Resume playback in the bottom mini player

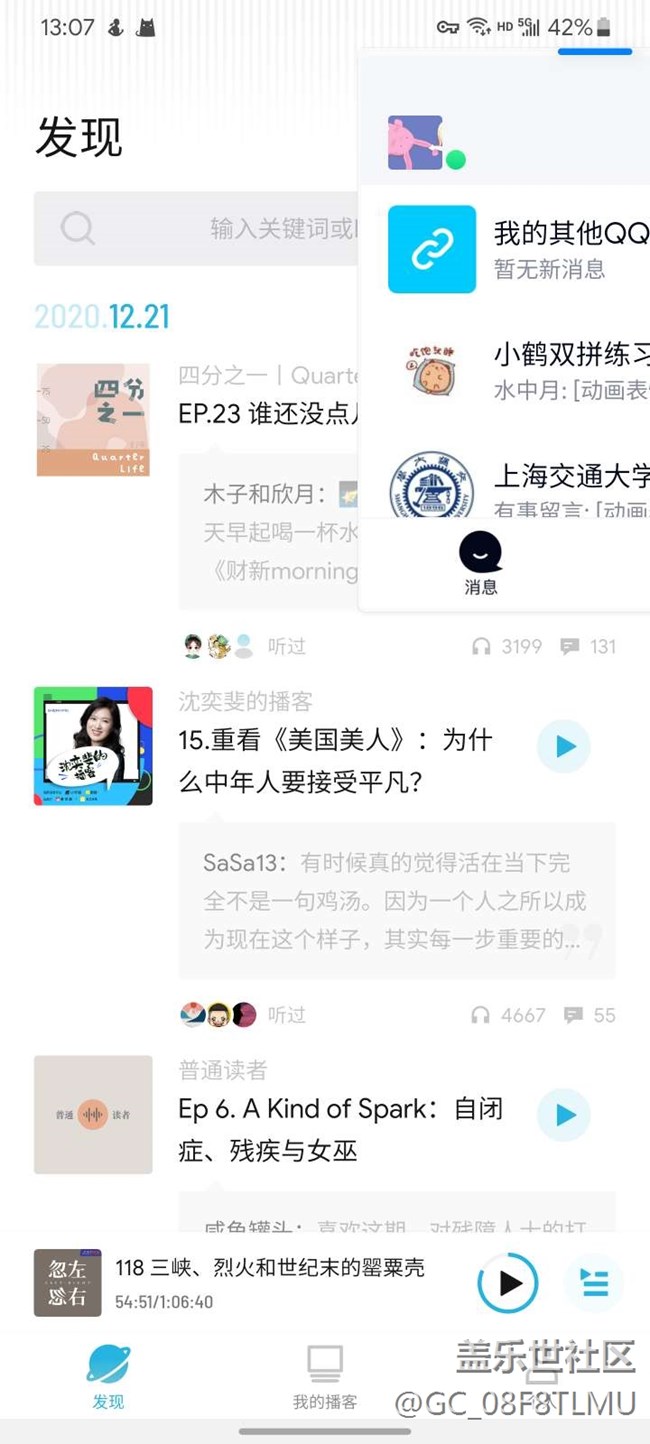508,1283
